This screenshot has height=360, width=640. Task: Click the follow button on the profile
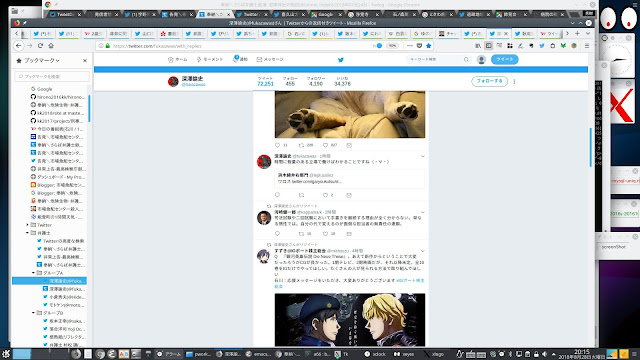tap(489, 81)
